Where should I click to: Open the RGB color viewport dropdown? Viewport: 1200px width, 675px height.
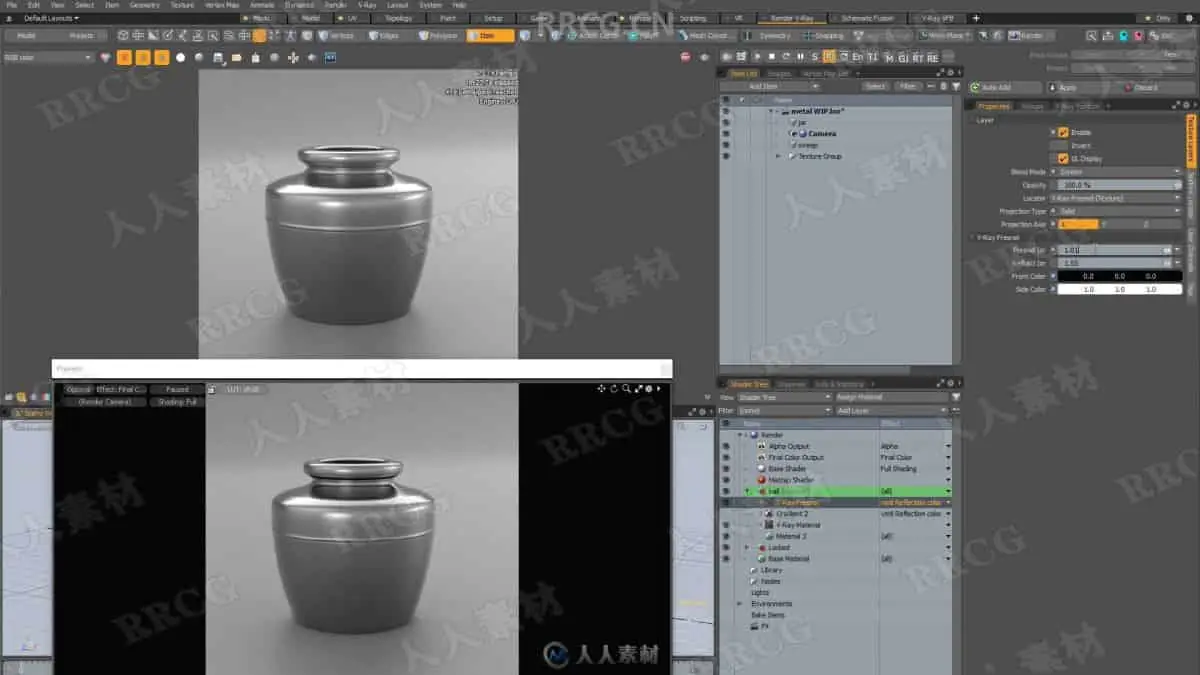tap(48, 58)
